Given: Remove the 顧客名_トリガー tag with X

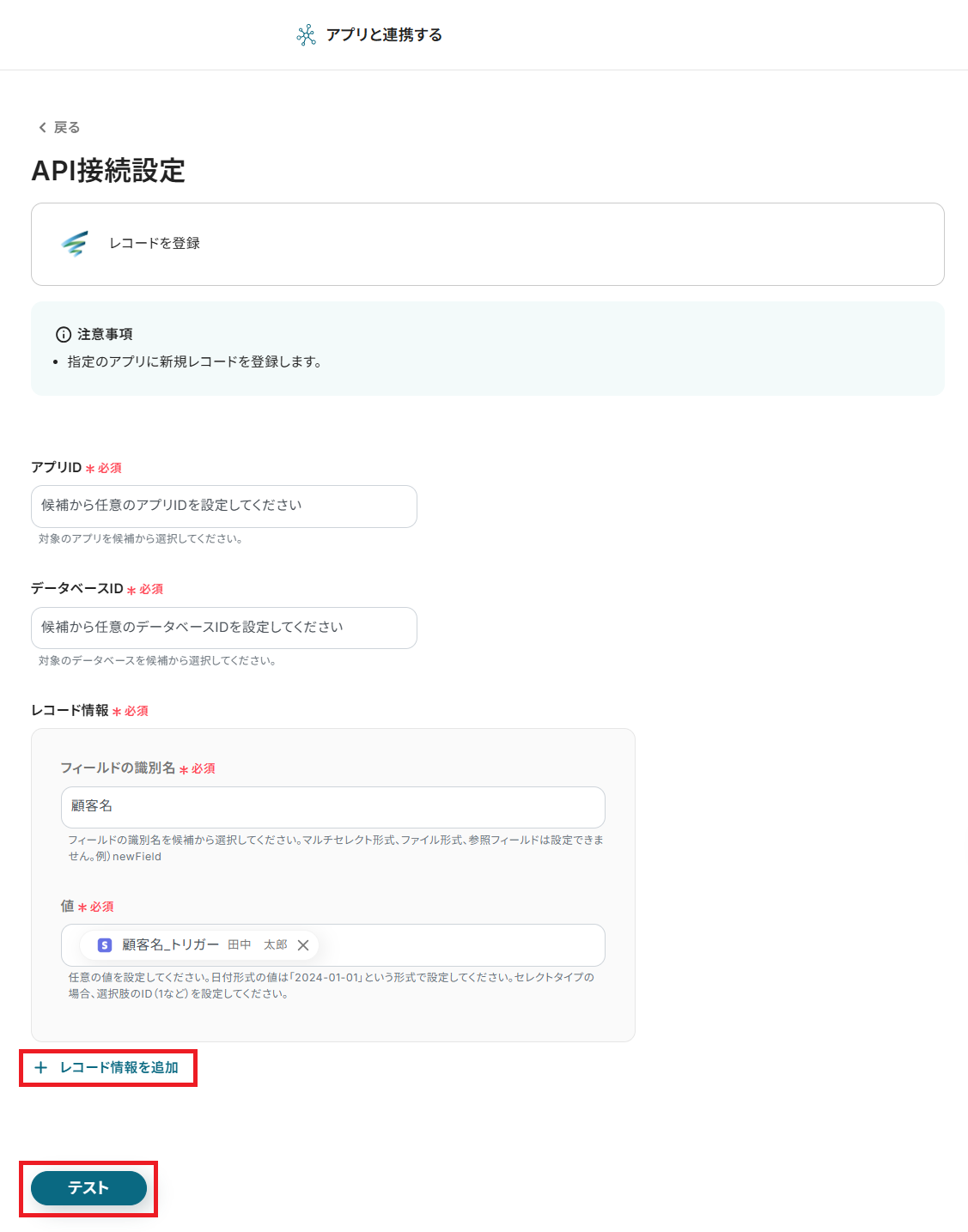Looking at the screenshot, I should coord(303,945).
